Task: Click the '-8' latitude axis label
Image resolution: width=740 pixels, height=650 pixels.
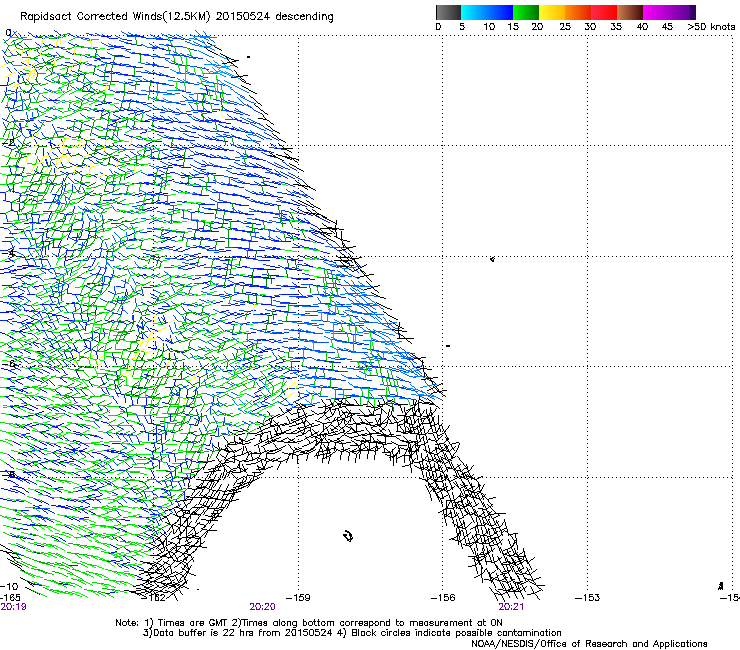Action: point(9,475)
